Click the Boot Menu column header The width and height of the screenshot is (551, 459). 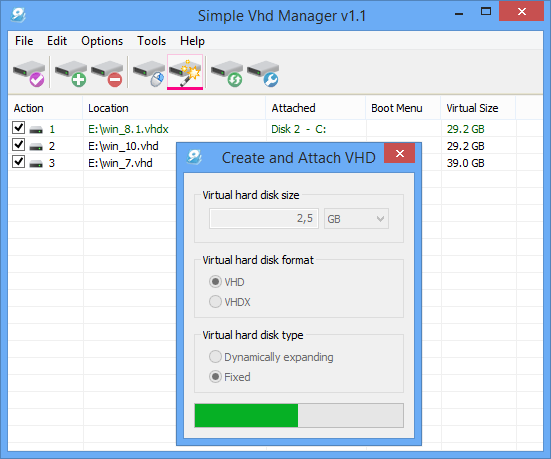[403, 108]
